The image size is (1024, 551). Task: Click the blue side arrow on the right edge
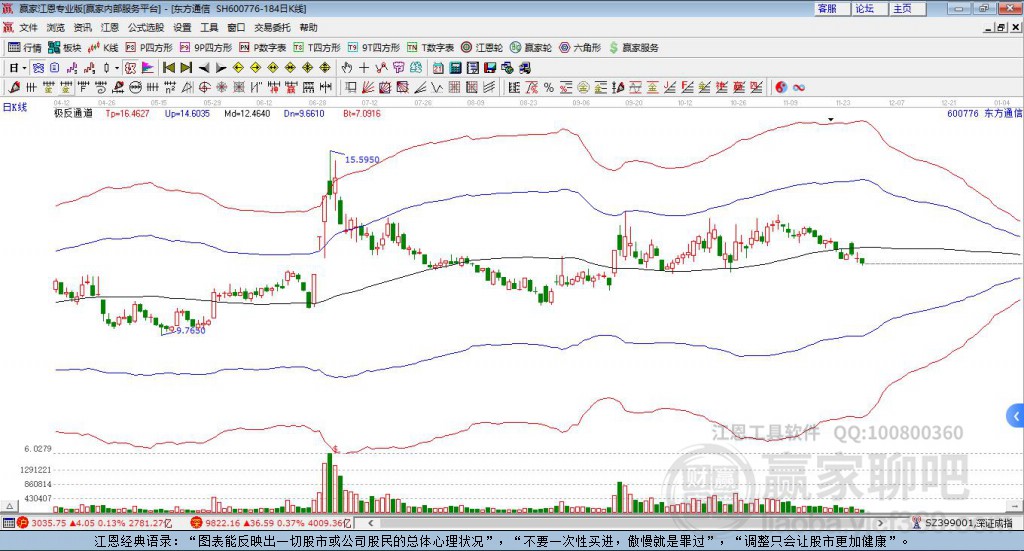pyautogui.click(x=1016, y=415)
